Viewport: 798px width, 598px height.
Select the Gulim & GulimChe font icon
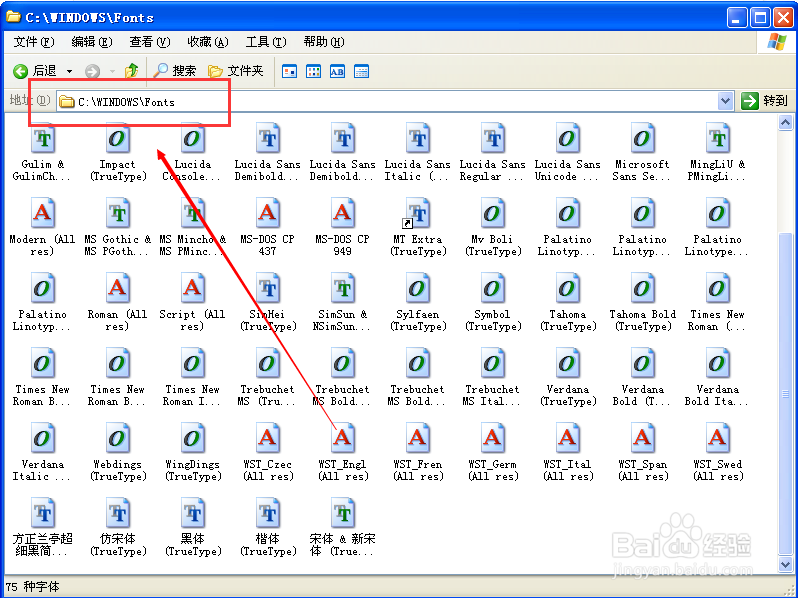click(43, 138)
